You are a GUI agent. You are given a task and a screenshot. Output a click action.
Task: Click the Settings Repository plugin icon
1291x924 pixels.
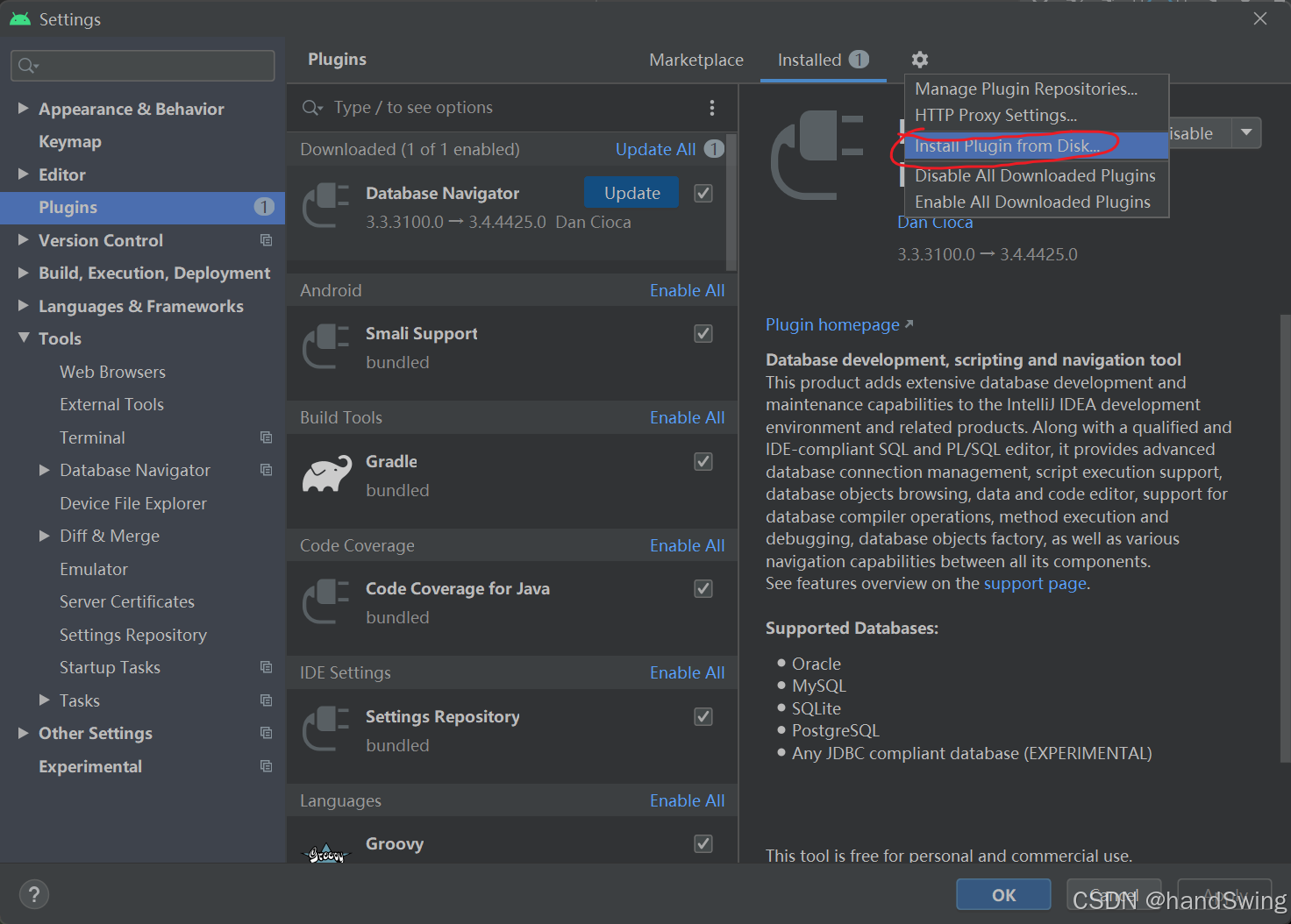326,729
